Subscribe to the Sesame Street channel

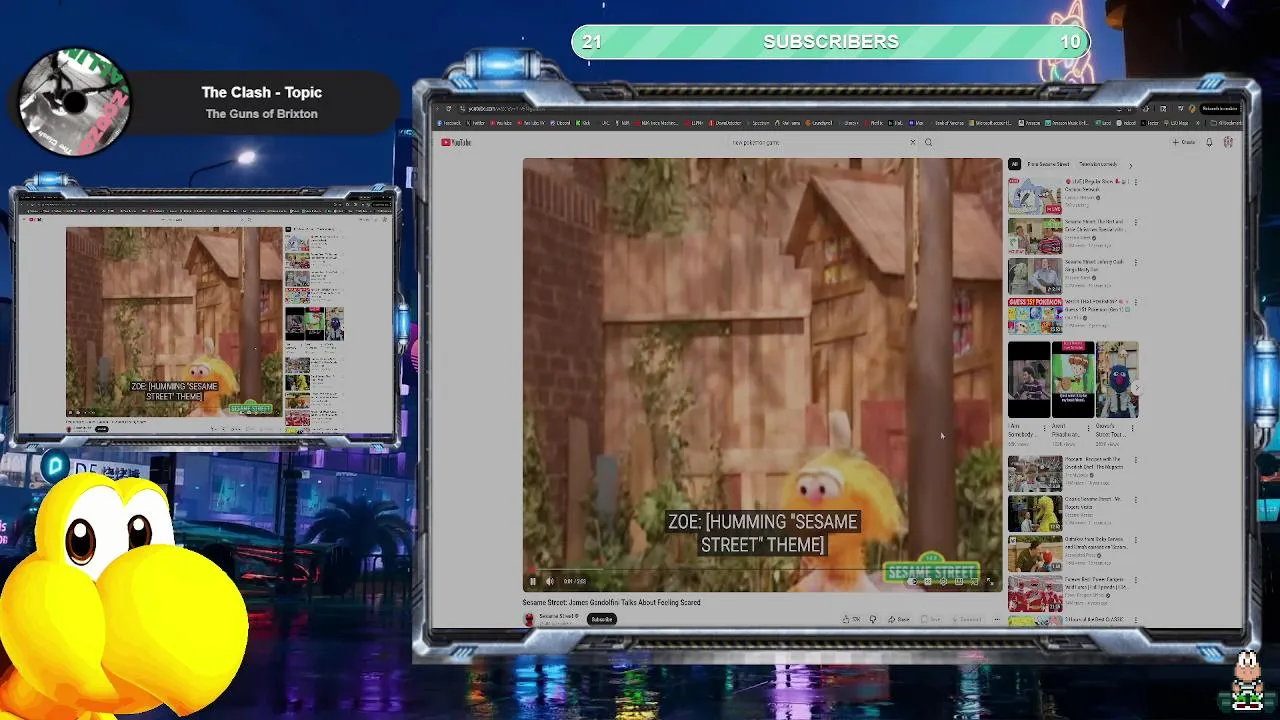601,619
